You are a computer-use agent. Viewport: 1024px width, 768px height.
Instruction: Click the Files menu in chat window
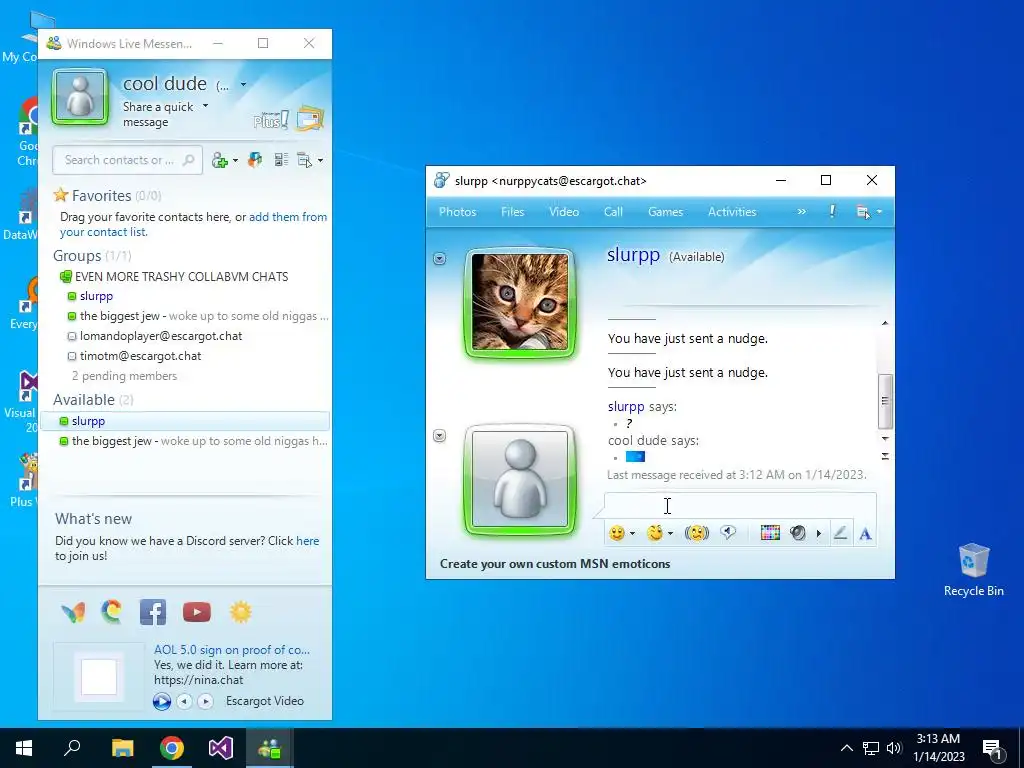tap(513, 212)
